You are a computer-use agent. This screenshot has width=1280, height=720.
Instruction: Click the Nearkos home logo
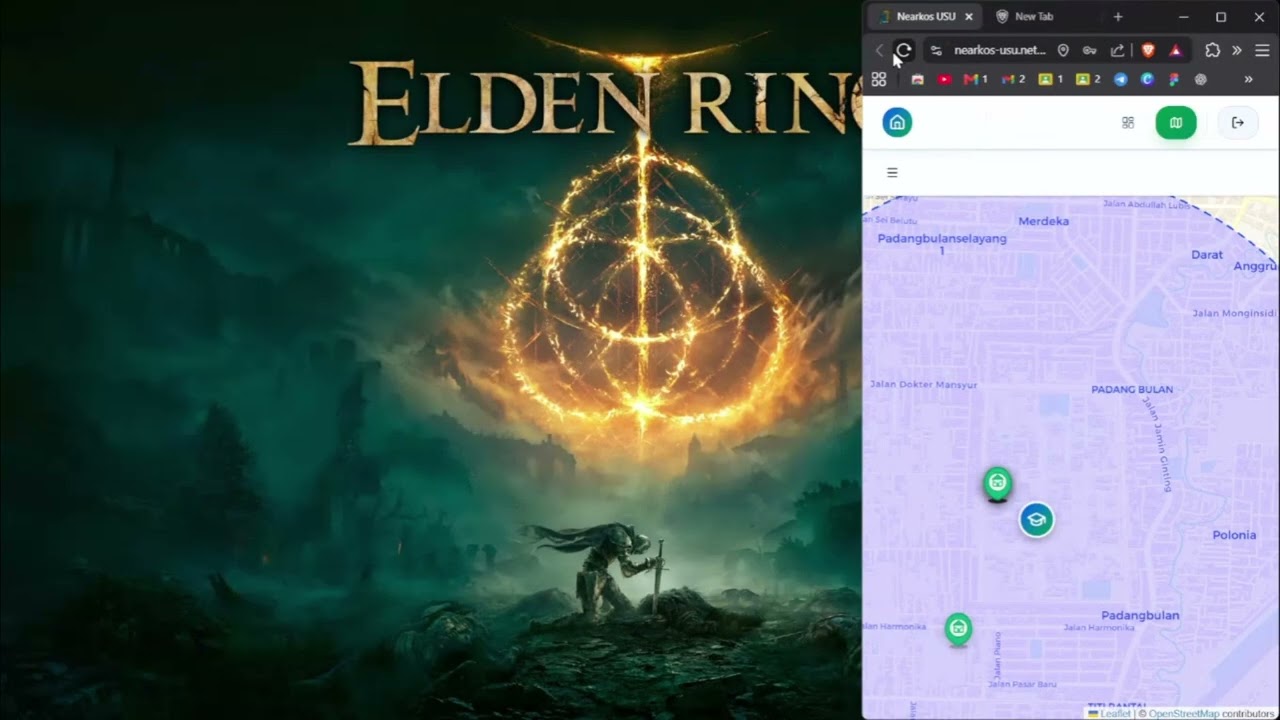[x=897, y=122]
